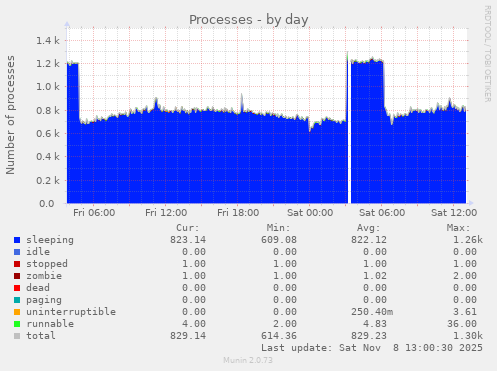Screen dimensions: 497x371
Task: Click the 'Fri 12:00' time axis label
Action: pyautogui.click(x=166, y=213)
